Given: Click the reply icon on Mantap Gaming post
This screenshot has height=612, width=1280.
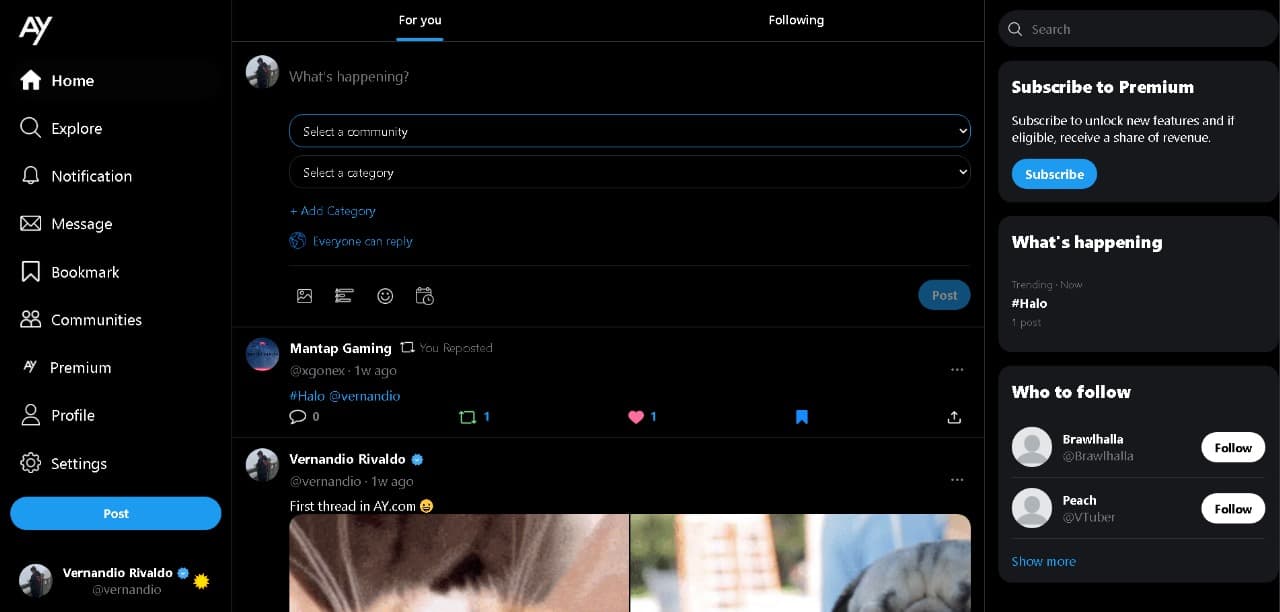Looking at the screenshot, I should [298, 417].
